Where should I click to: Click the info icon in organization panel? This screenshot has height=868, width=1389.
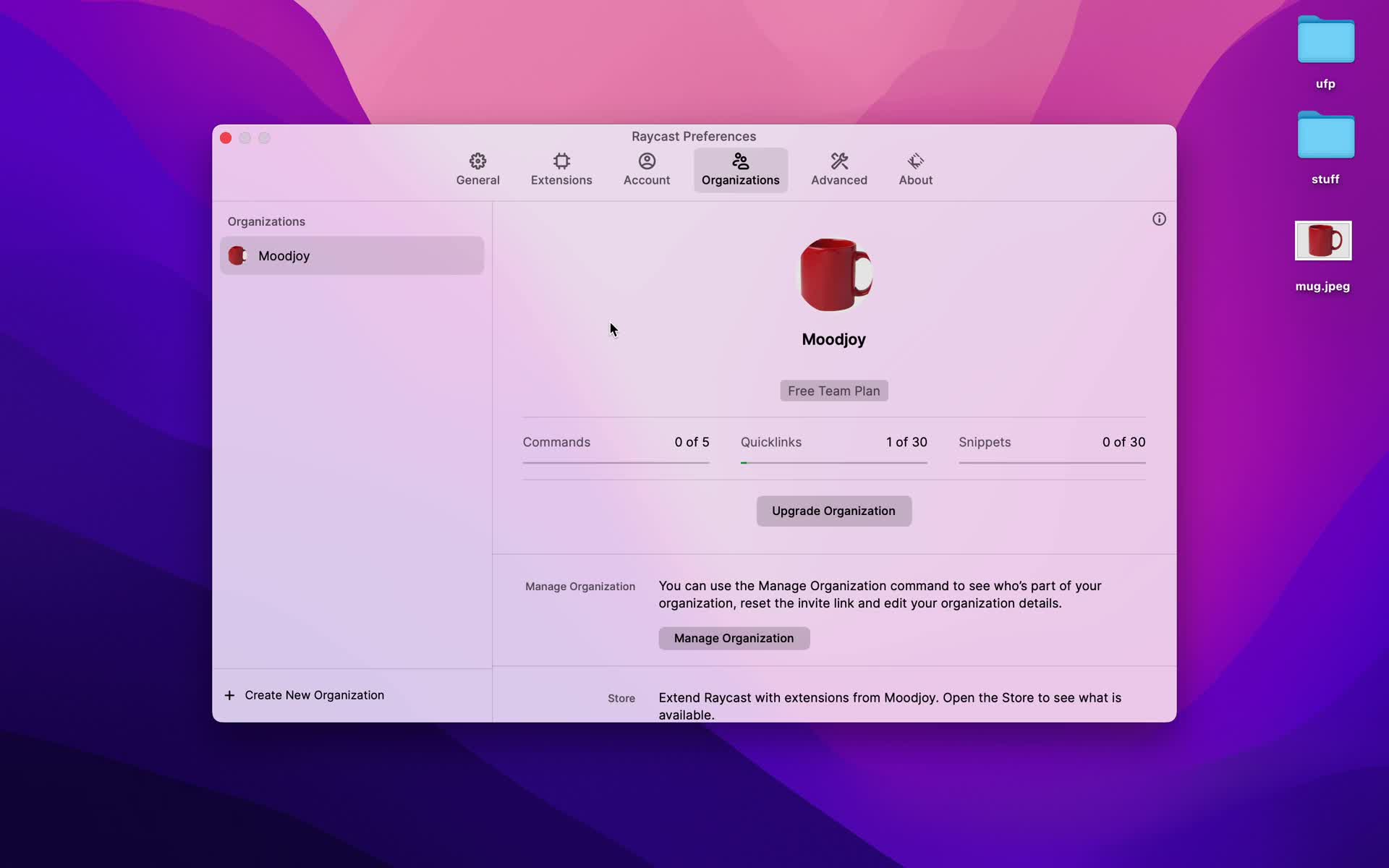[x=1159, y=219]
